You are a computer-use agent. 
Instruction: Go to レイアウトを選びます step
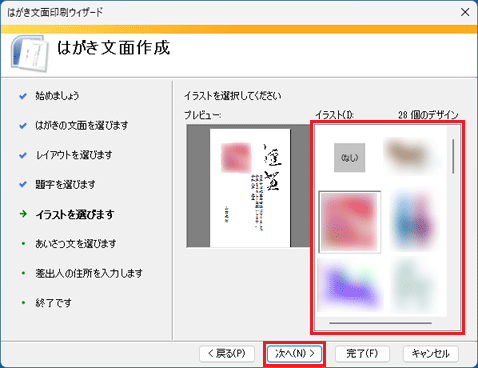point(74,155)
